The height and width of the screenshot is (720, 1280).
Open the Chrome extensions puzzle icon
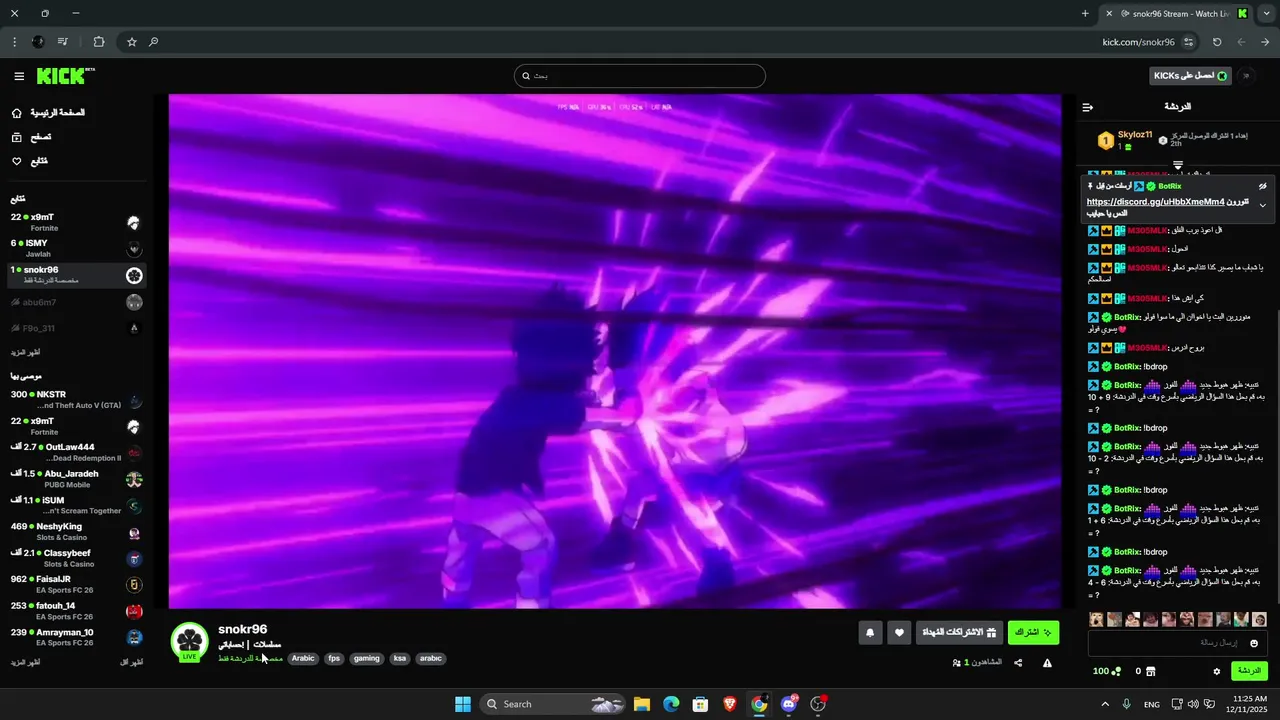tap(99, 42)
